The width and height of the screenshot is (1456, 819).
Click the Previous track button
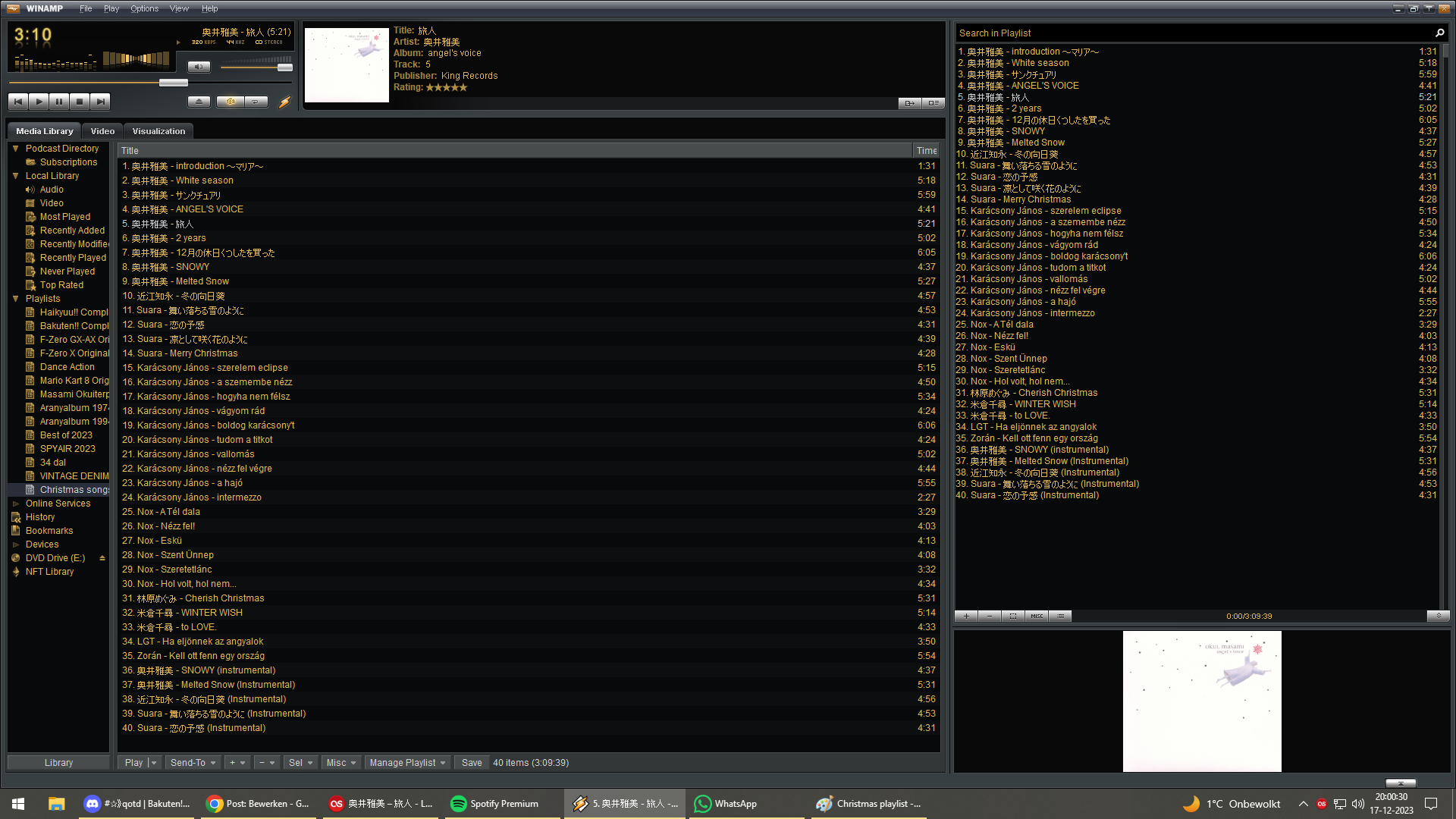point(18,101)
